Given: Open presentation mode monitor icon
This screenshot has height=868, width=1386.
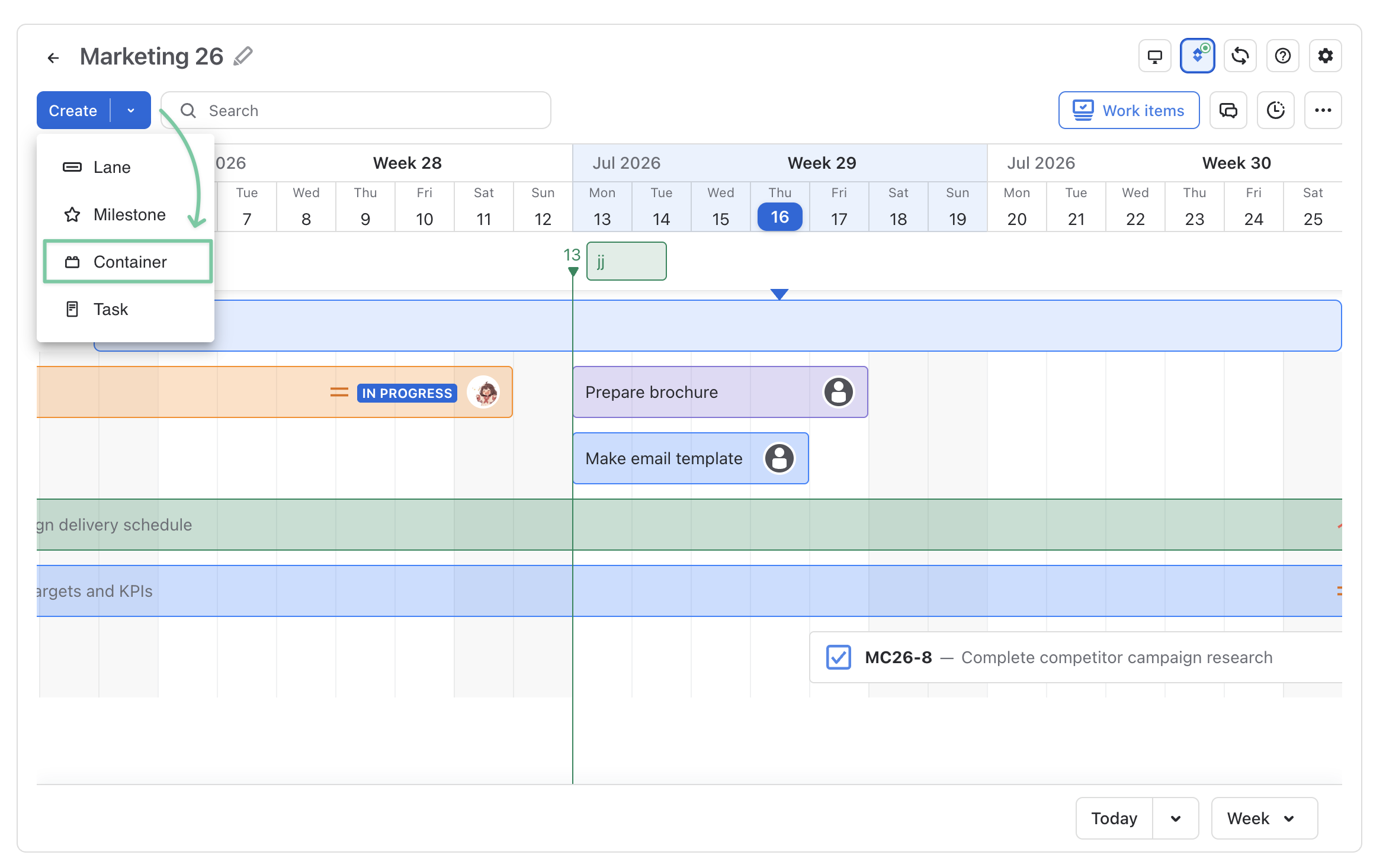Looking at the screenshot, I should point(1154,56).
